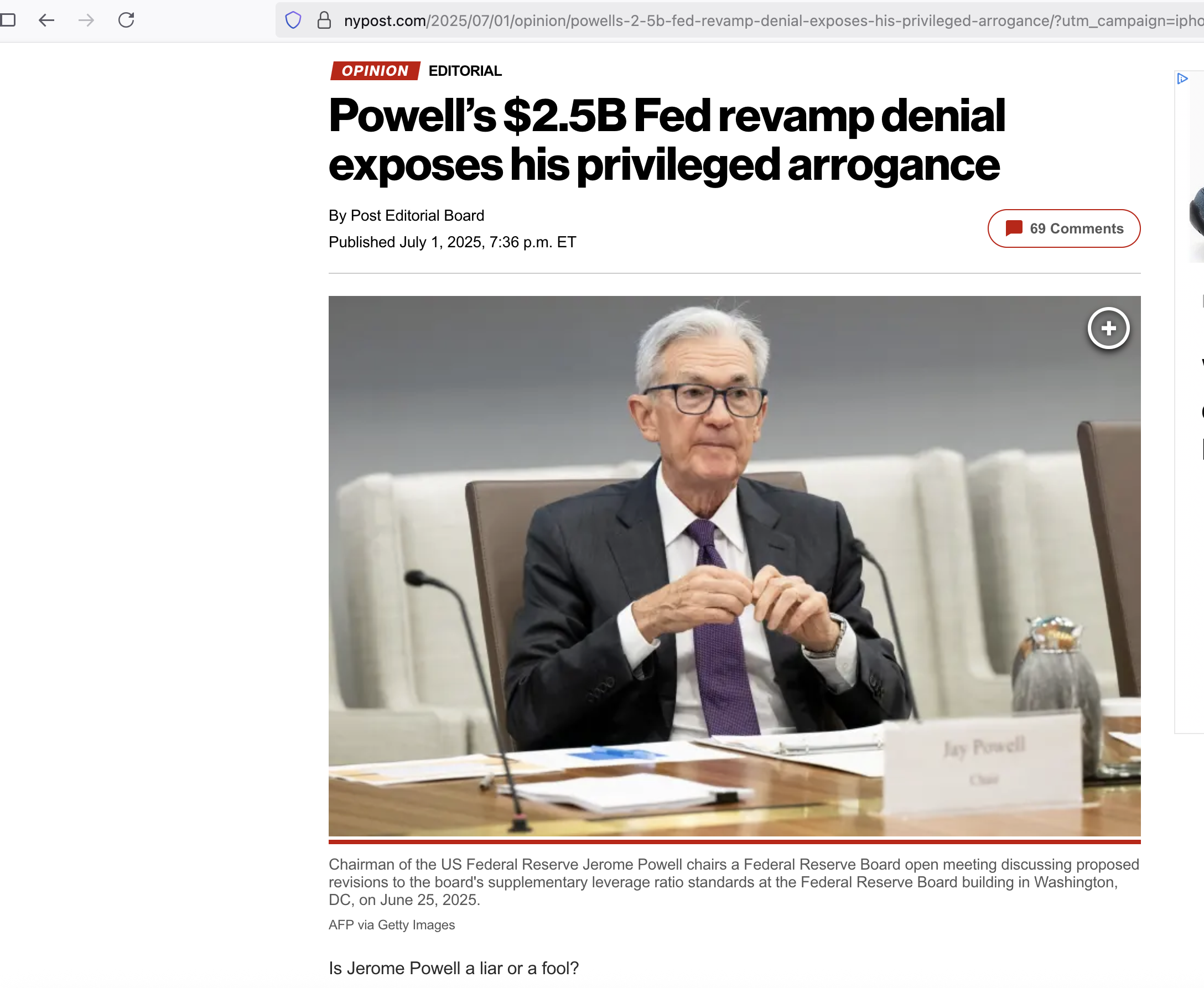Open the red OPINION section label
The width and height of the screenshot is (1204, 988).
(375, 71)
